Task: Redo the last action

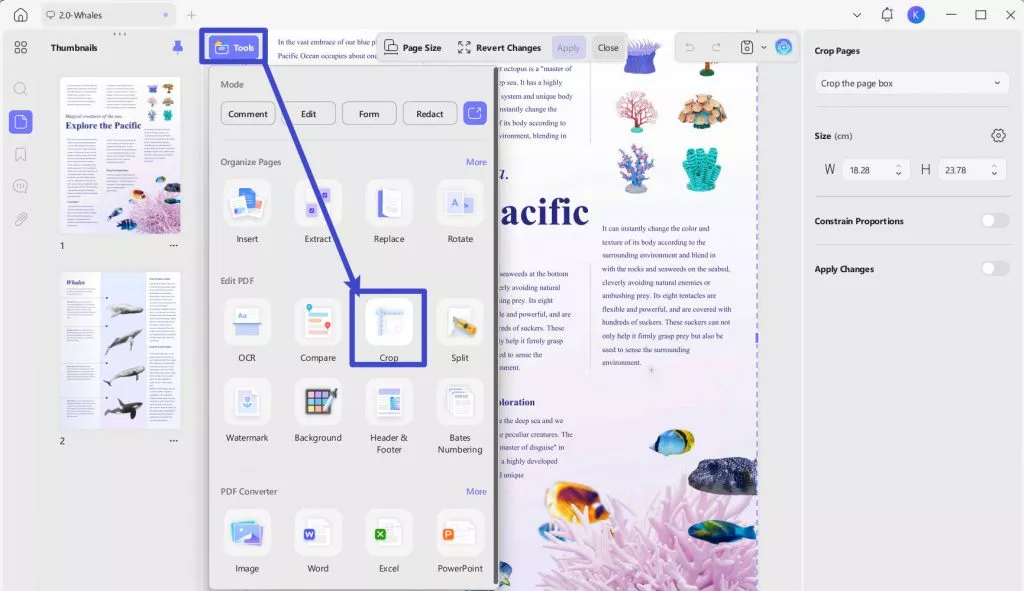Action: [x=716, y=47]
